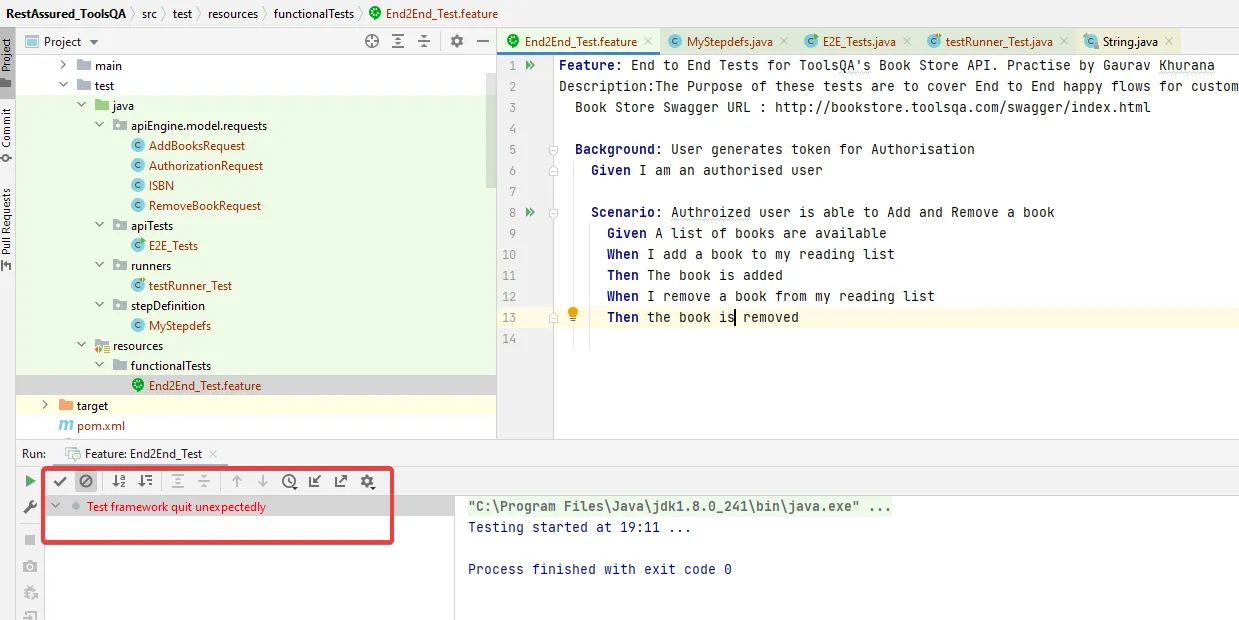Toggle Show Ignored tests button
The height and width of the screenshot is (620, 1239).
86,481
